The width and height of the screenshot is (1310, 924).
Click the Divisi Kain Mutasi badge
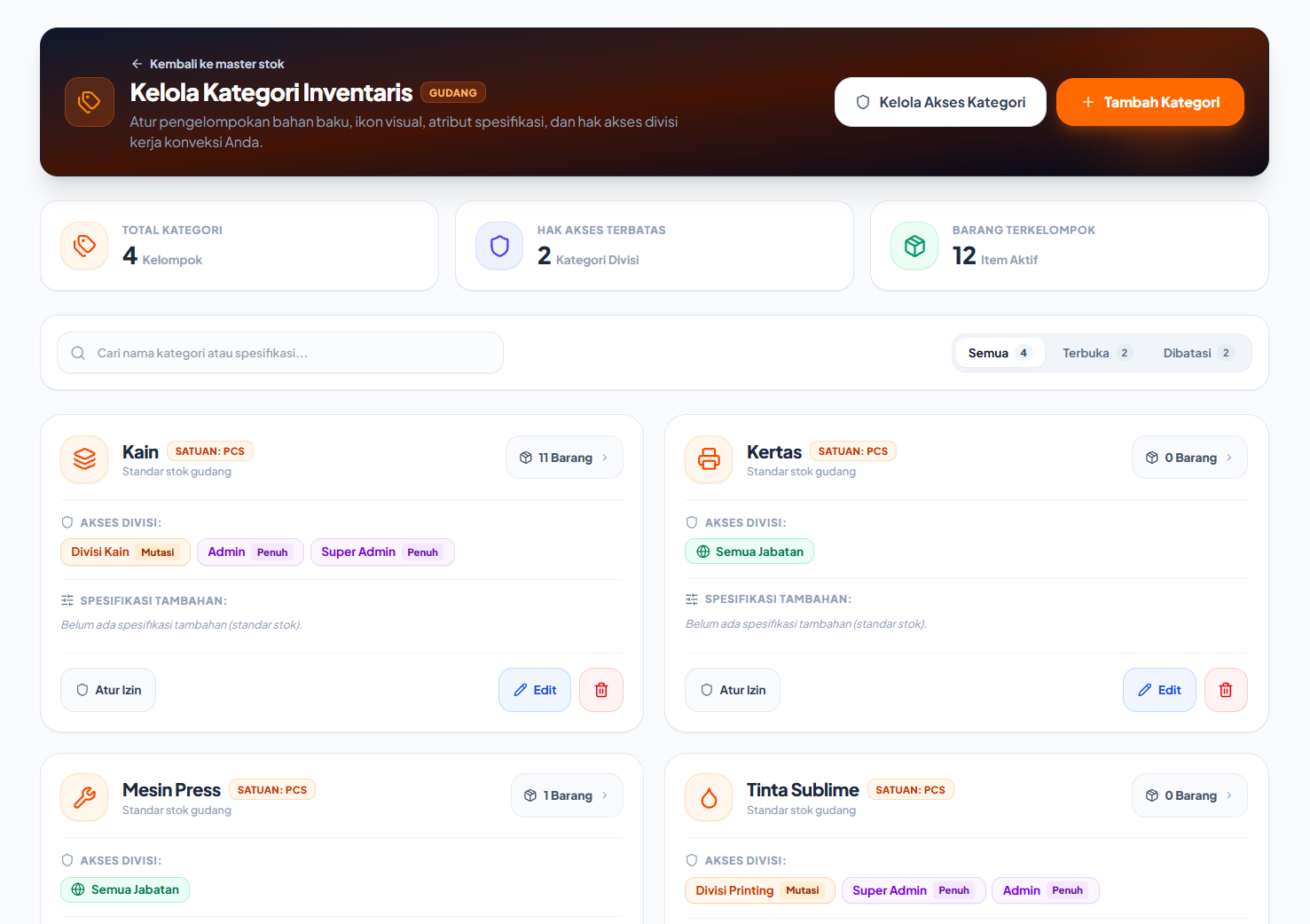tap(125, 552)
